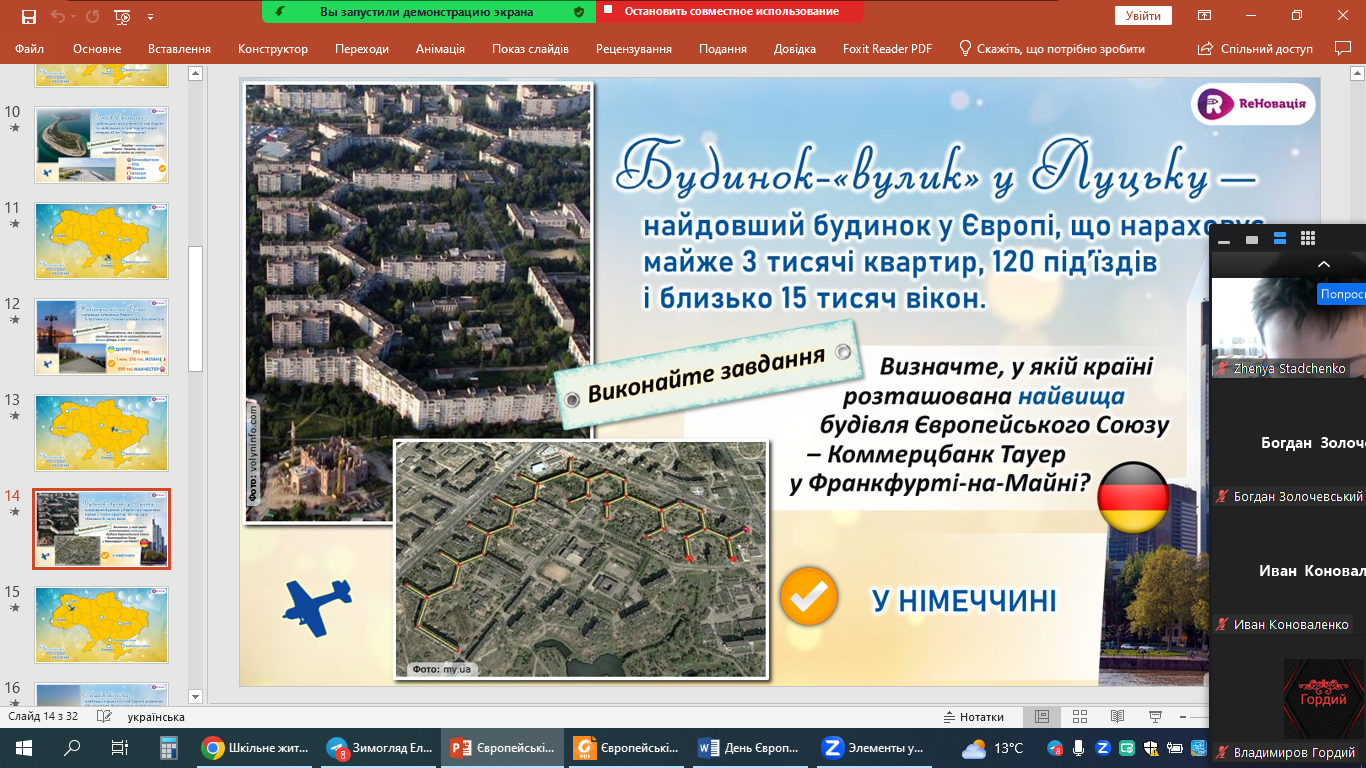Open ribbon display options icon

[x=1205, y=16]
